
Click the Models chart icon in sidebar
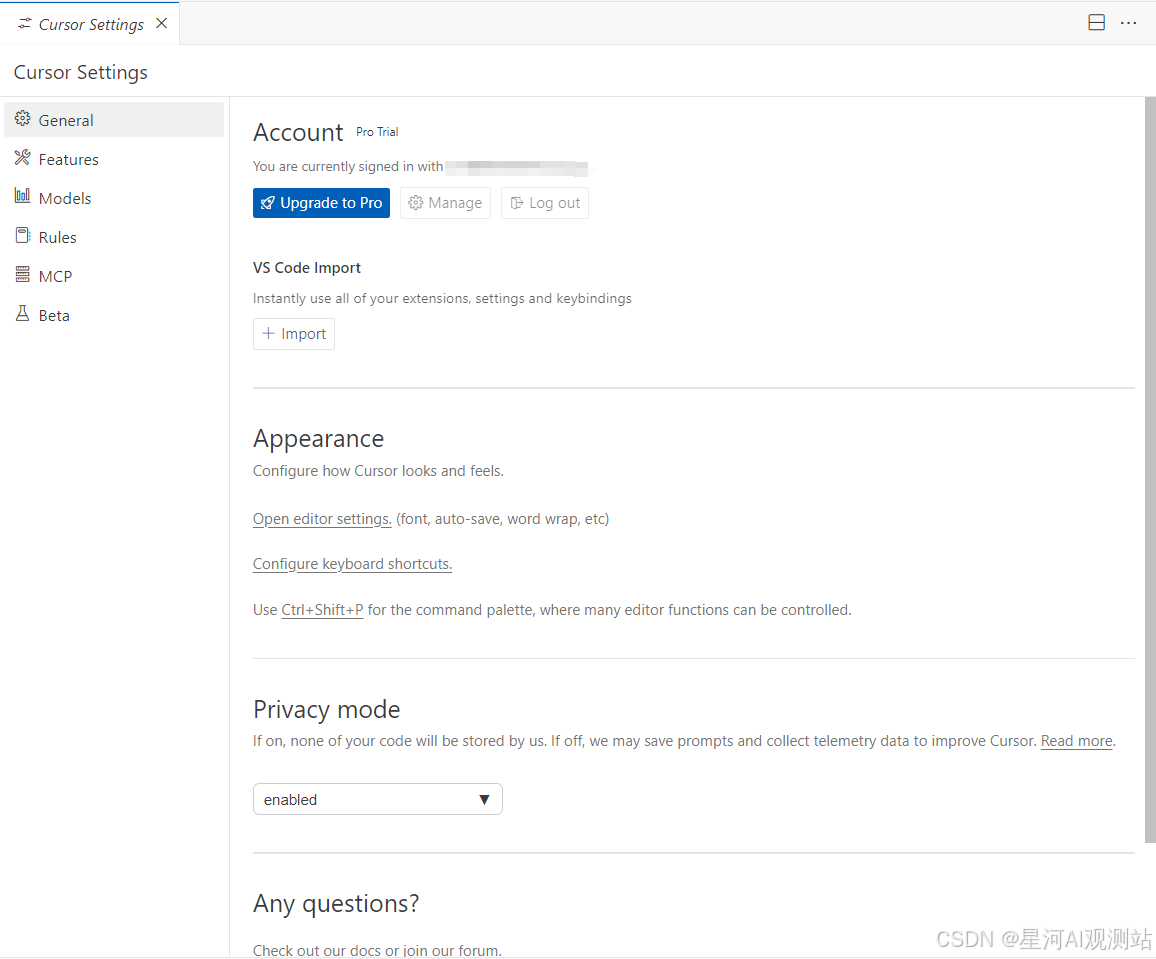click(x=23, y=196)
